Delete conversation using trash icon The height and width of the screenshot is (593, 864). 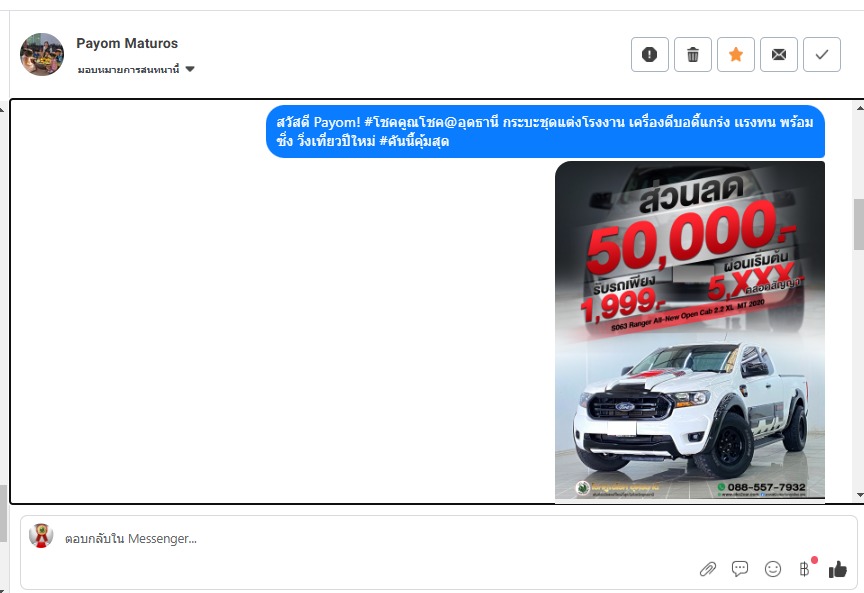[x=693, y=55]
